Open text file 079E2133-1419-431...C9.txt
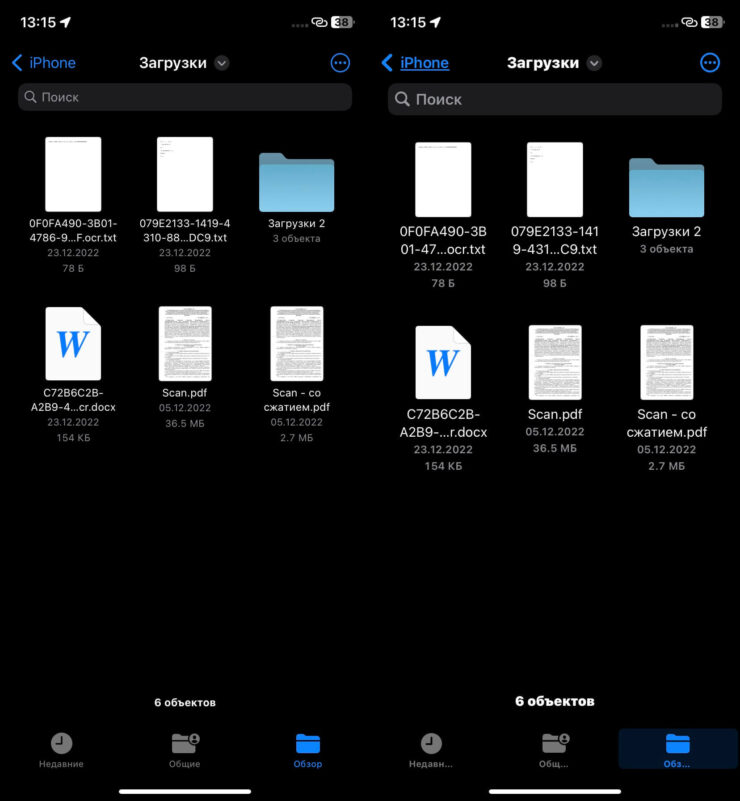The image size is (740, 801). 555,180
